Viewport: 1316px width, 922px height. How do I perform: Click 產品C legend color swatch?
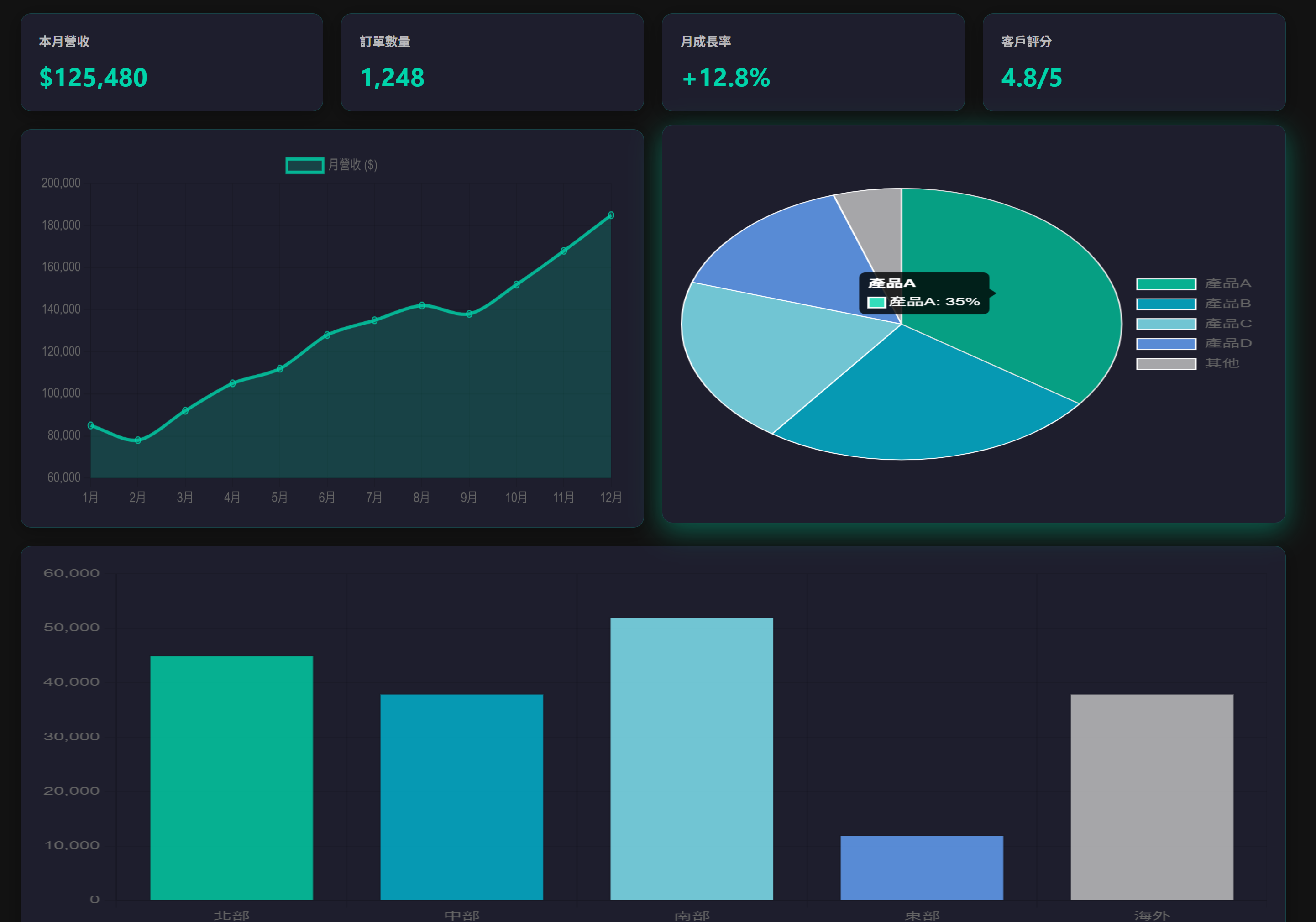pyautogui.click(x=1165, y=324)
